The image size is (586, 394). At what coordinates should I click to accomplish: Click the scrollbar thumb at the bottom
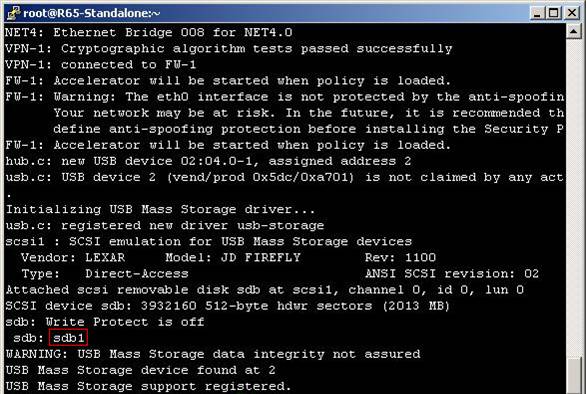pyautogui.click(x=574, y=376)
